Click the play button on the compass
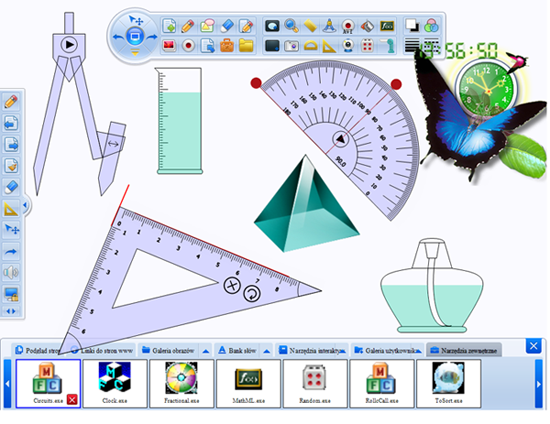 69,45
